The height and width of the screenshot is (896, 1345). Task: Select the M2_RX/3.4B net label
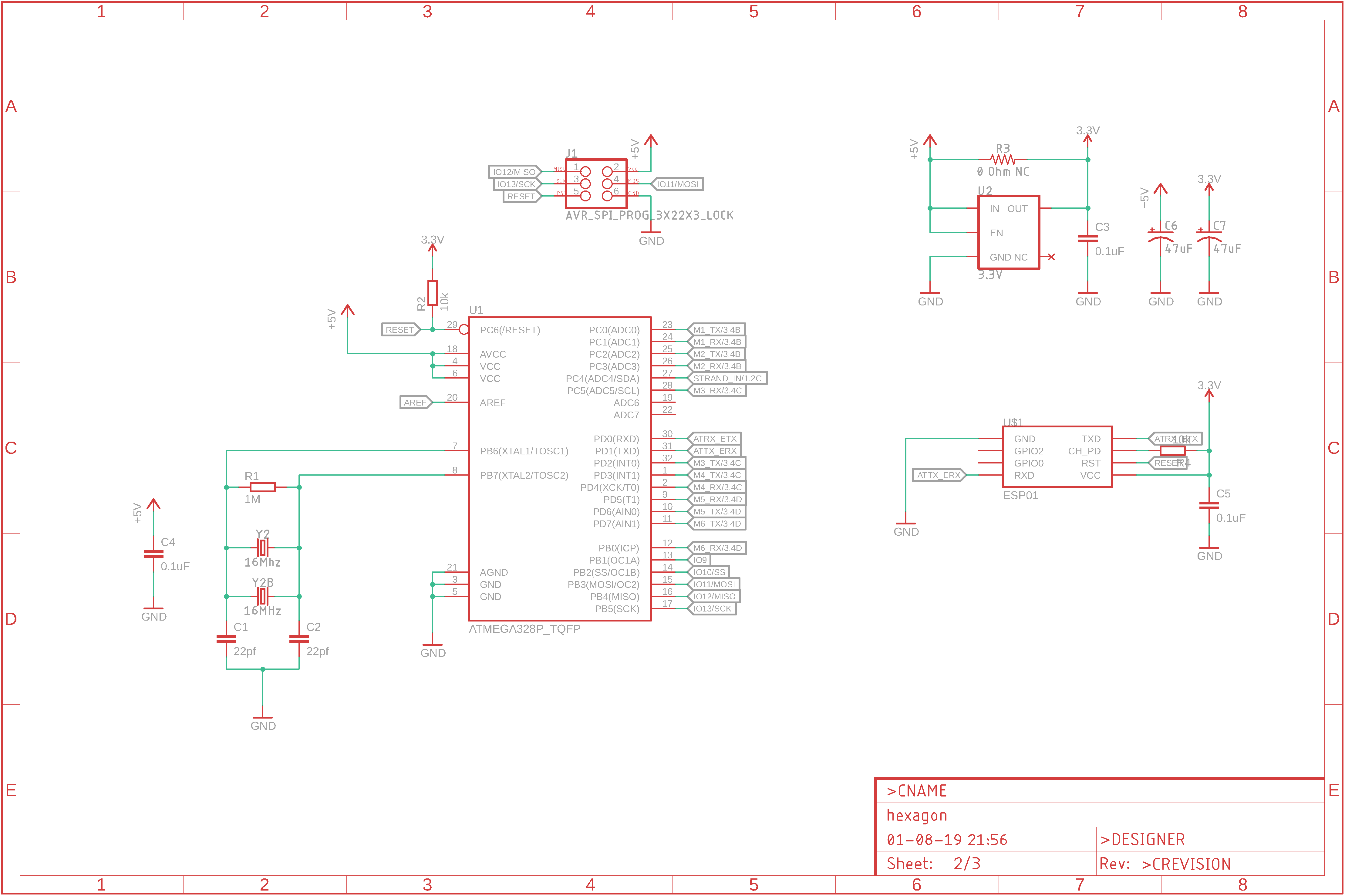(x=717, y=366)
